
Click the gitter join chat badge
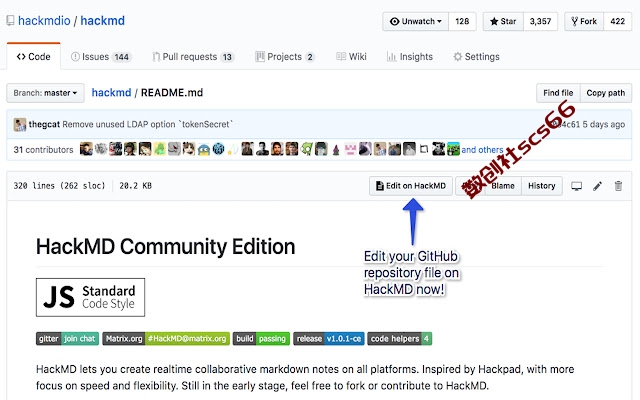pyautogui.click(x=67, y=338)
